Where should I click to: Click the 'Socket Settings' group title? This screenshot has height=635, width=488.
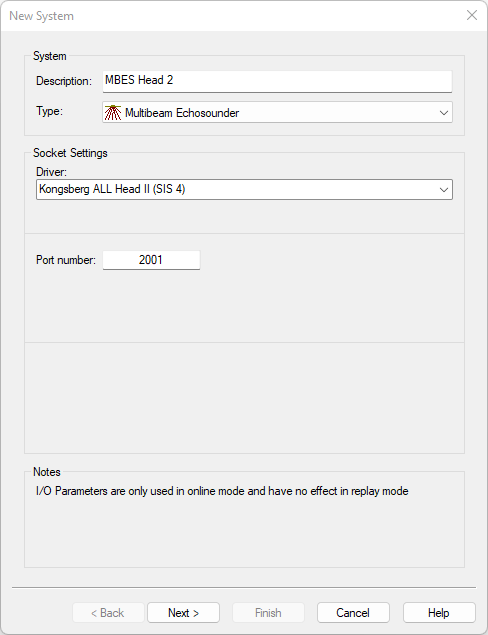coord(70,153)
